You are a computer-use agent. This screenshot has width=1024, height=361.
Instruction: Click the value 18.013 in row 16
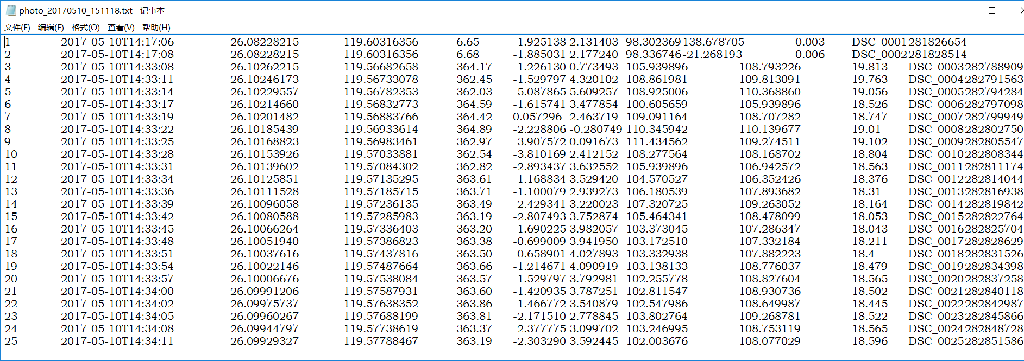pos(869,230)
